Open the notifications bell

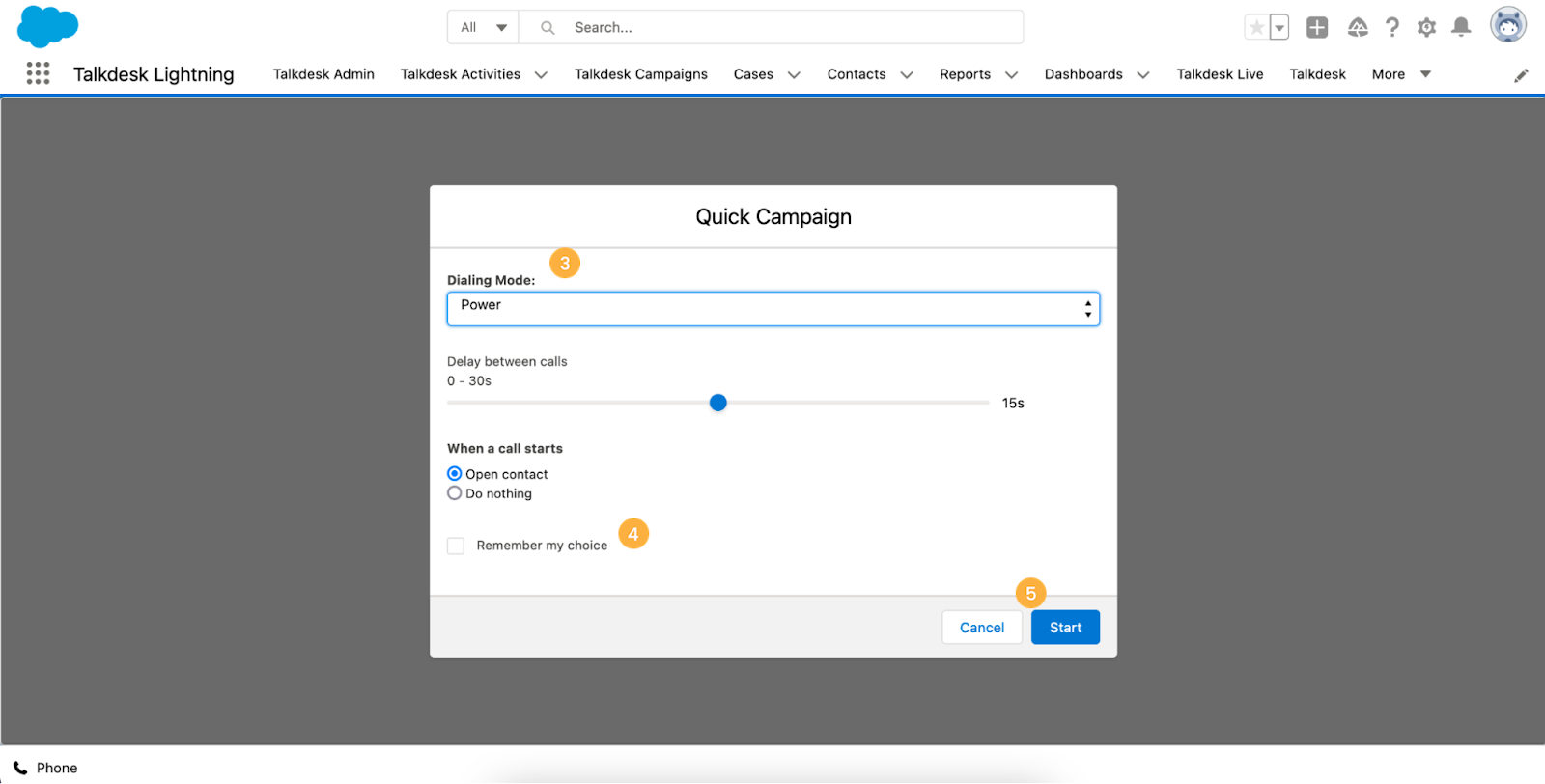[x=1461, y=28]
